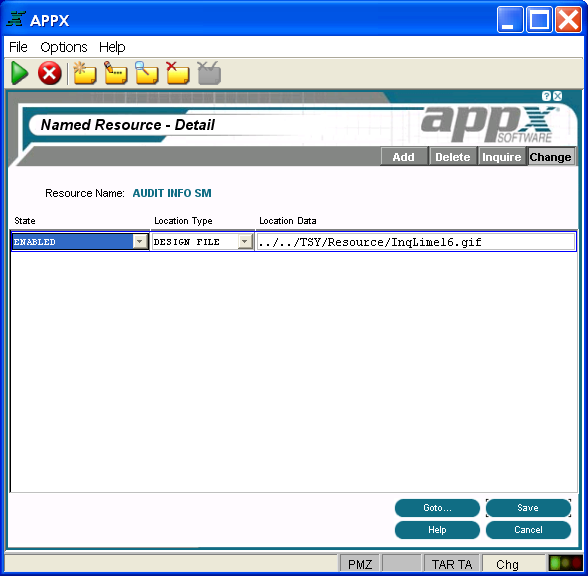Switch to Add mode tab
Viewport: 588px width, 576px height.
coord(404,157)
